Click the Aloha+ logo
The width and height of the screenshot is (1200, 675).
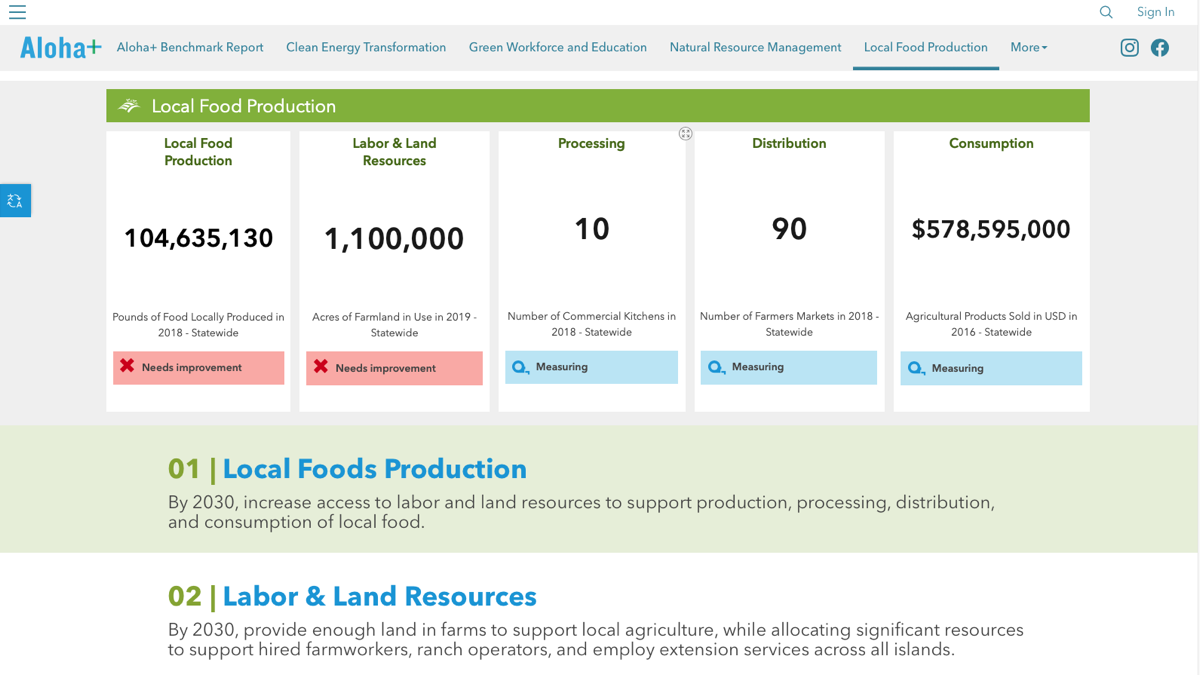pyautogui.click(x=59, y=46)
